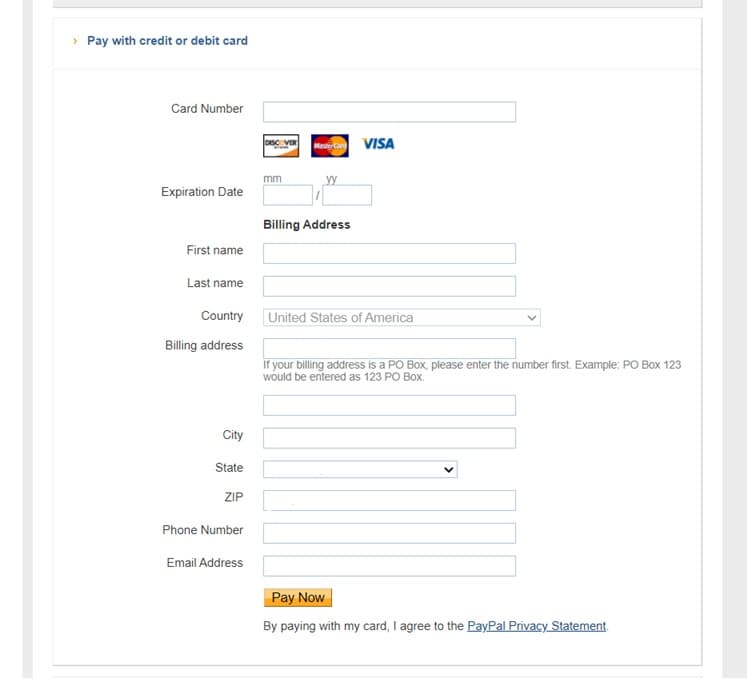The height and width of the screenshot is (679, 747).
Task: Click the second billing address line field
Action: tap(389, 405)
